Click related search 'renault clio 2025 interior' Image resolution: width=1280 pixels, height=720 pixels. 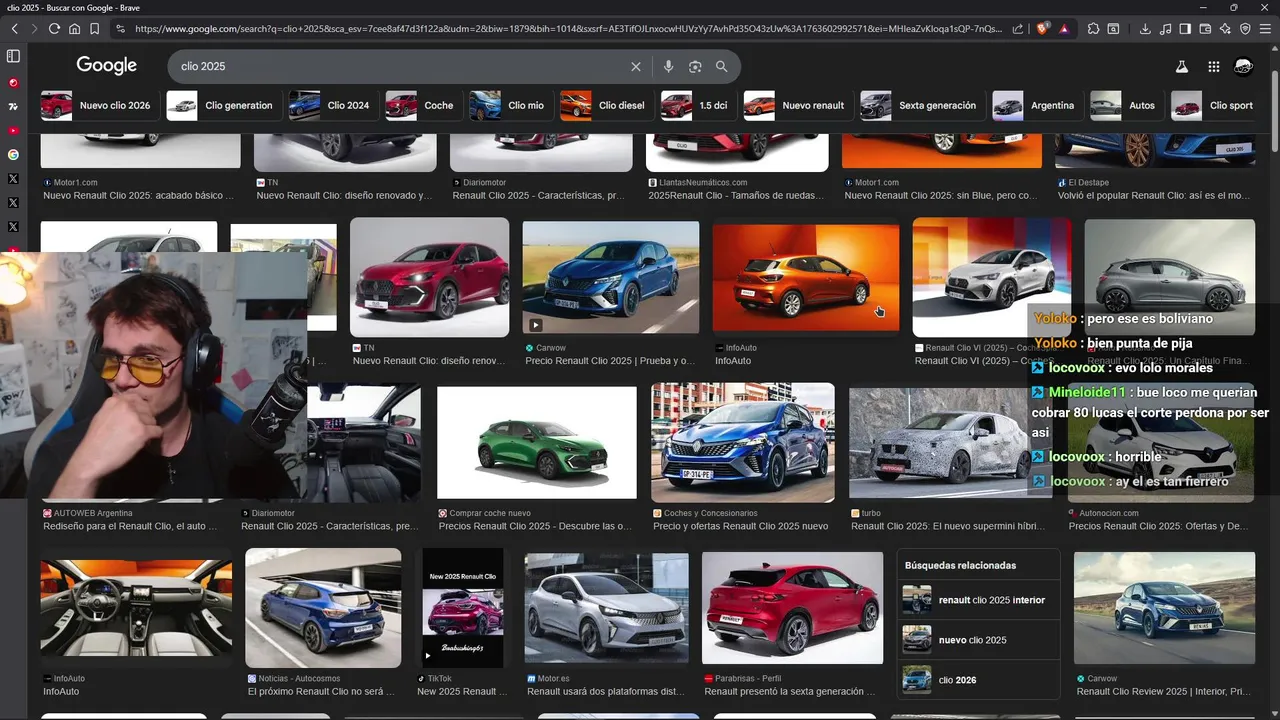(978, 600)
